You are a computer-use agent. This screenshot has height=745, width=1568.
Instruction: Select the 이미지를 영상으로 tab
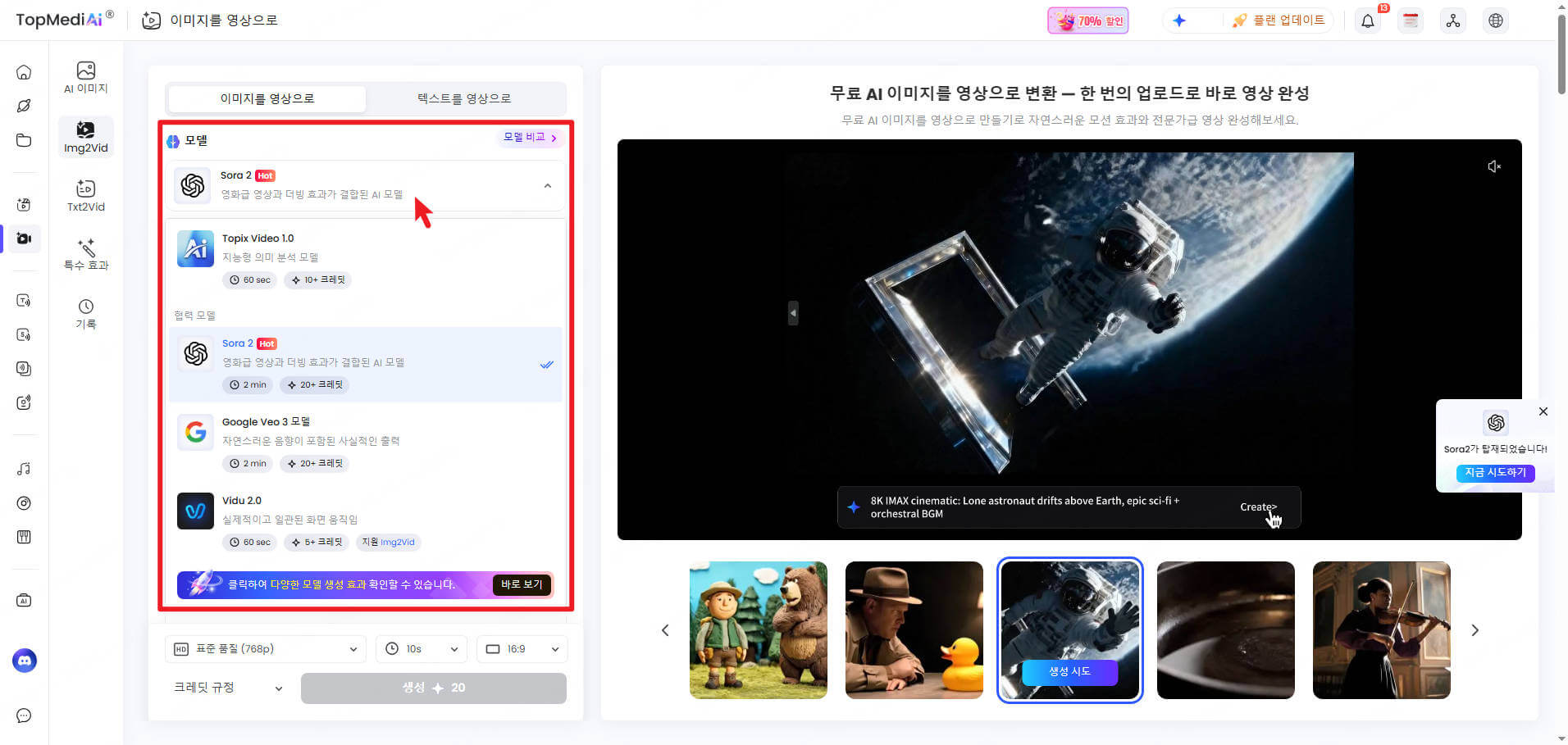point(267,98)
